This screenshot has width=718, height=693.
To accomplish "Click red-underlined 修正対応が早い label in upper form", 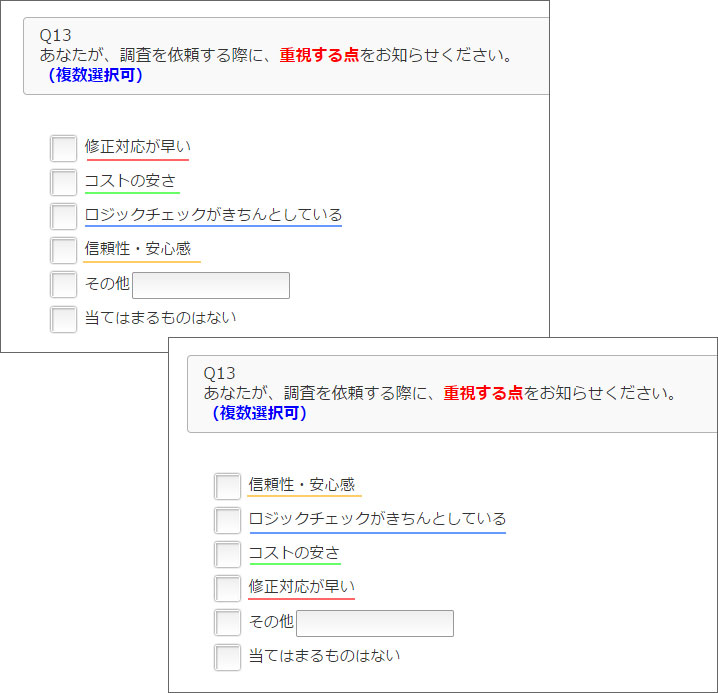I will tap(137, 147).
